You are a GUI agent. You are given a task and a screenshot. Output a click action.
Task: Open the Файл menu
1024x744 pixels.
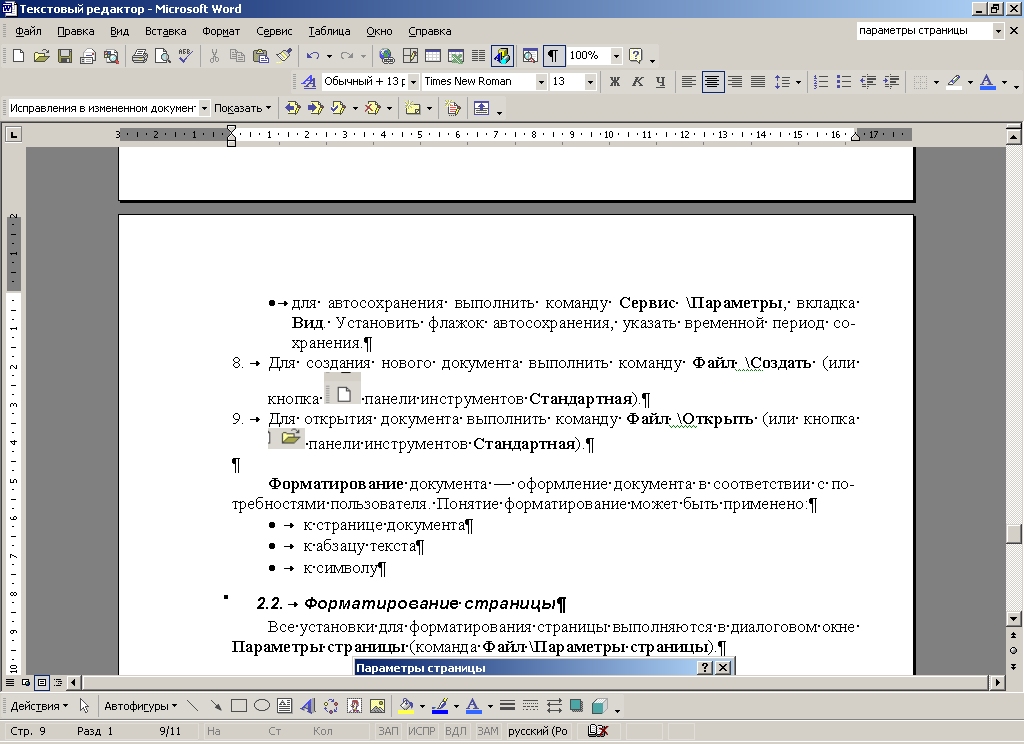point(28,31)
